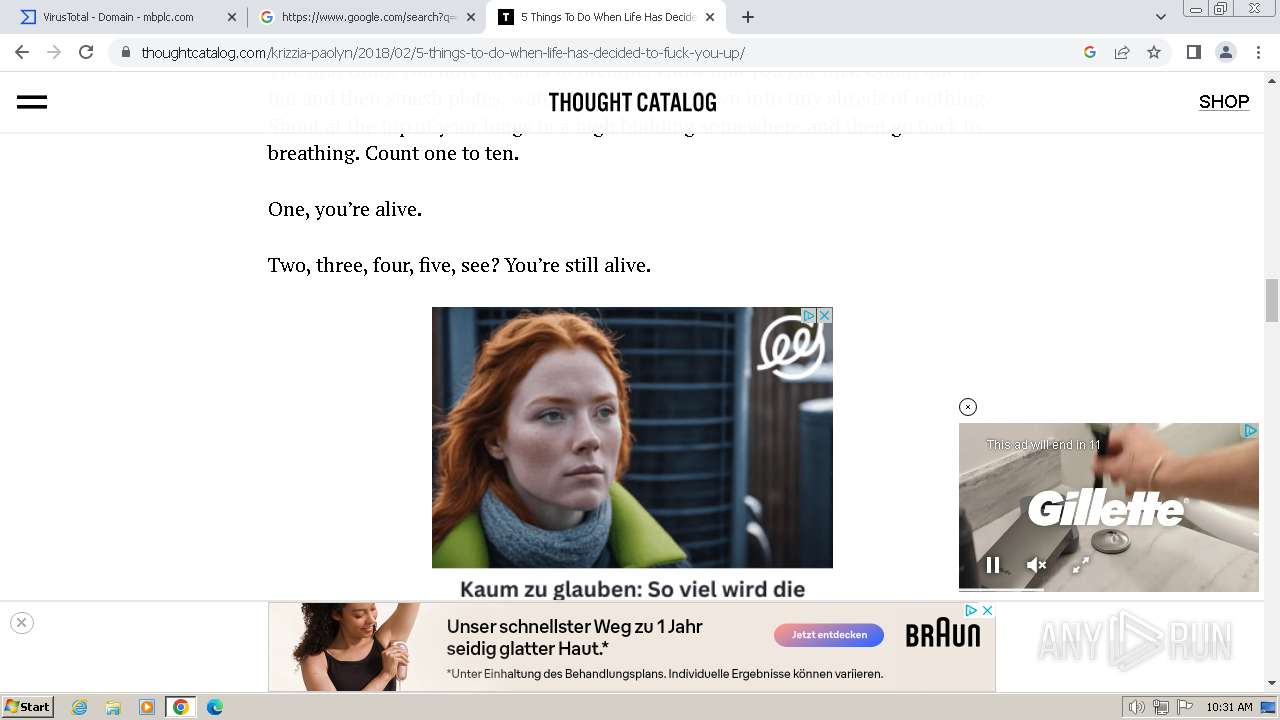
Task: Click the Braun logo in banner
Action: pos(943,635)
